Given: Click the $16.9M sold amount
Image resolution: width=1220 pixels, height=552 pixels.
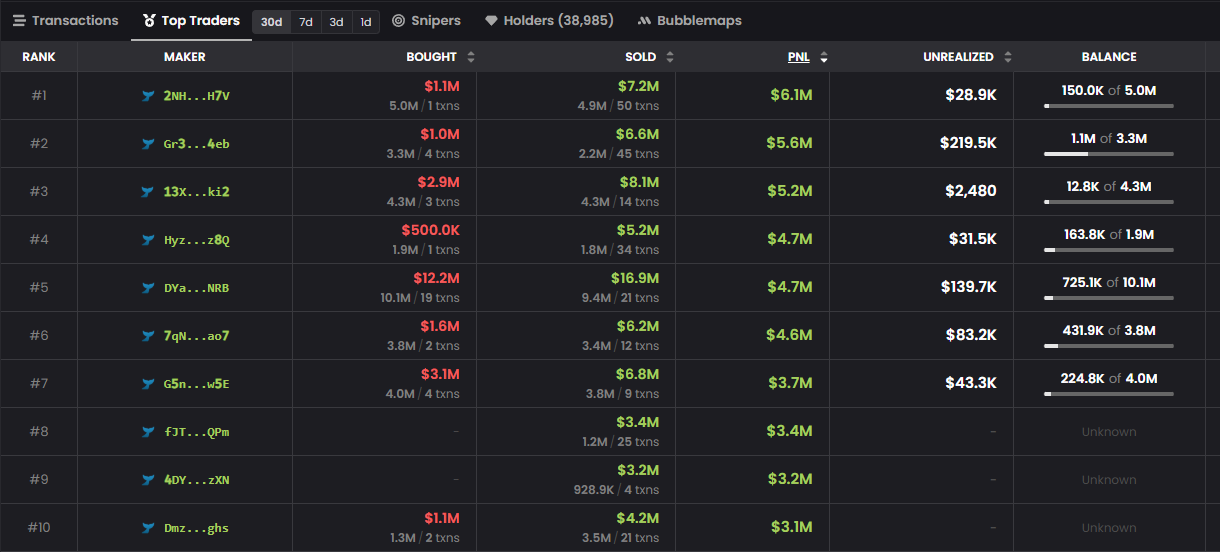Looking at the screenshot, I should [635, 278].
